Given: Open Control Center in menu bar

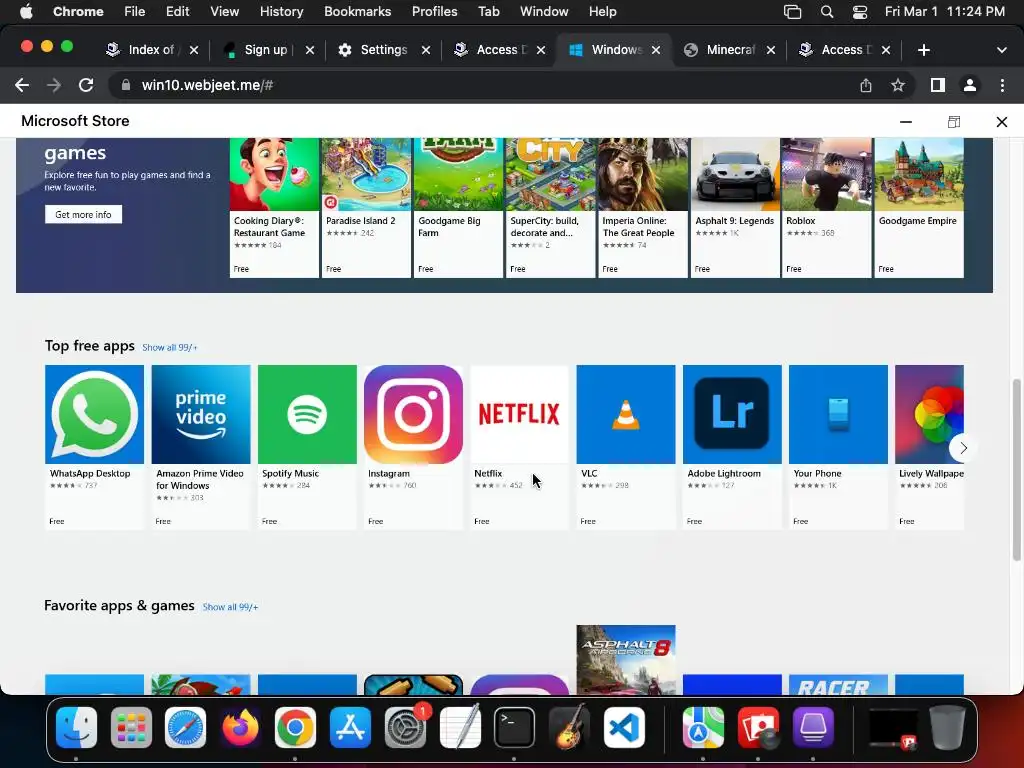Looking at the screenshot, I should tap(860, 11).
